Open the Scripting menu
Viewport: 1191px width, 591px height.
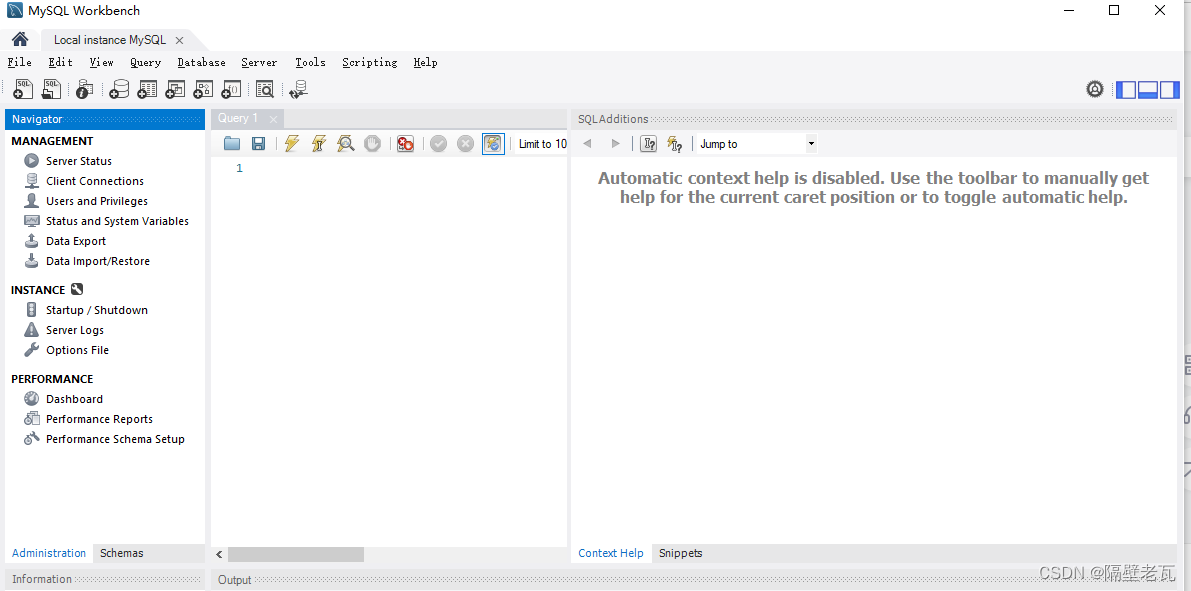[370, 62]
